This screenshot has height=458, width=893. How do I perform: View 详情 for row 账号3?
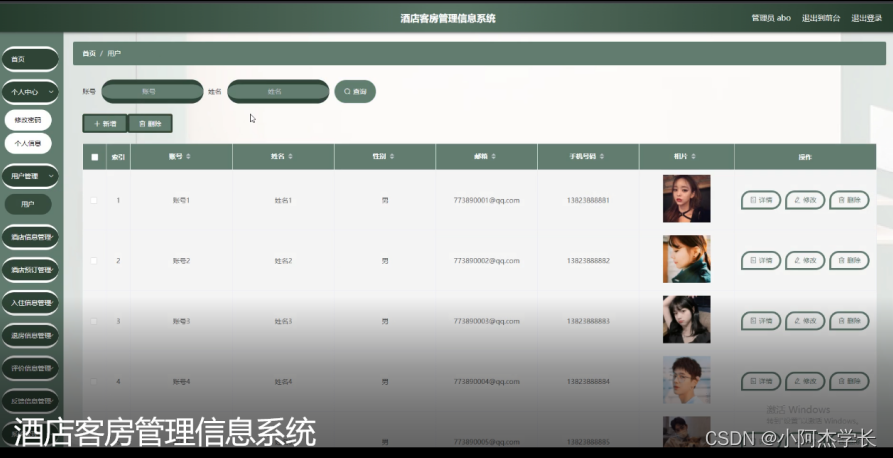click(x=761, y=321)
